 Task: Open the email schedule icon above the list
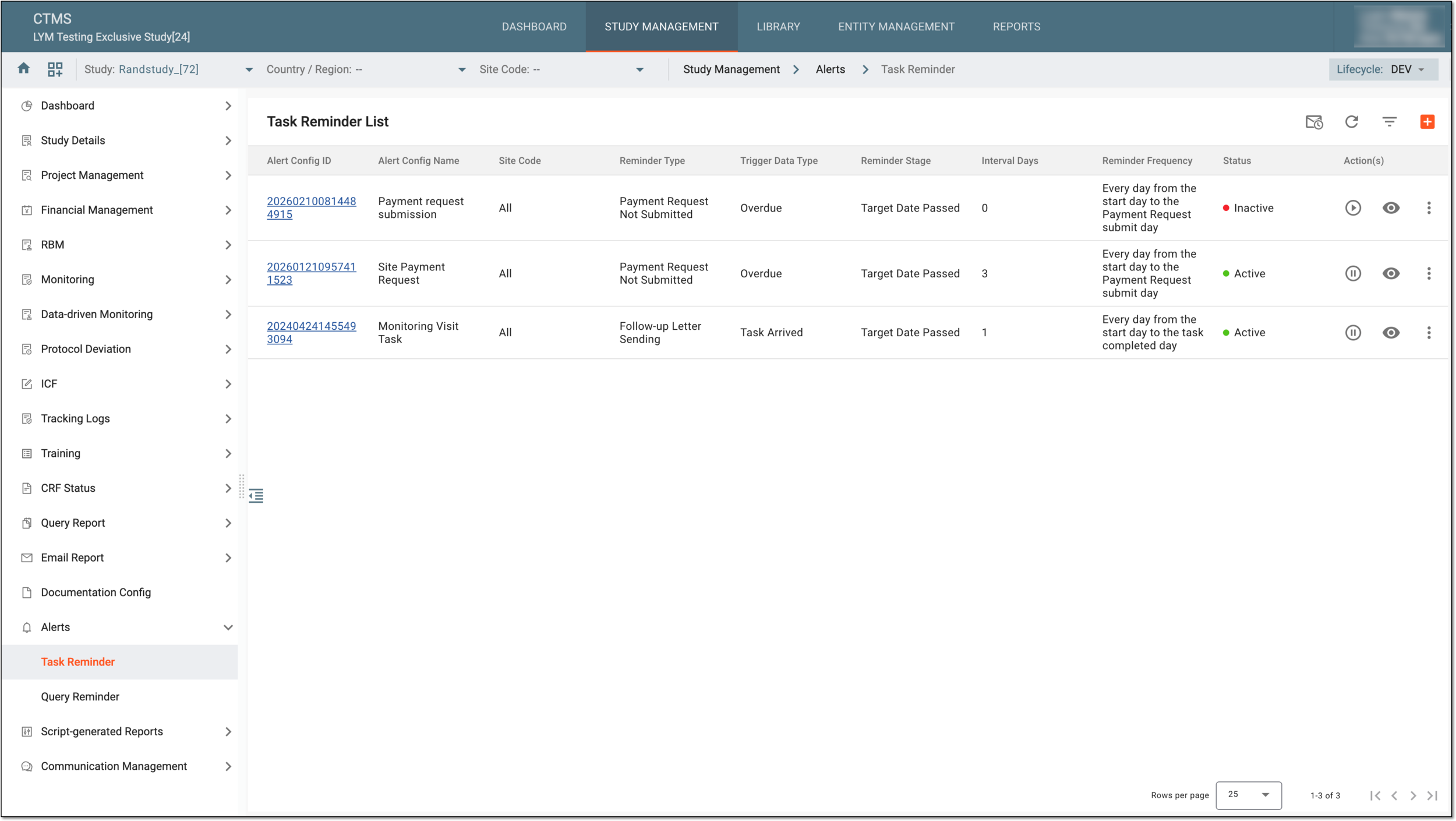click(x=1314, y=122)
